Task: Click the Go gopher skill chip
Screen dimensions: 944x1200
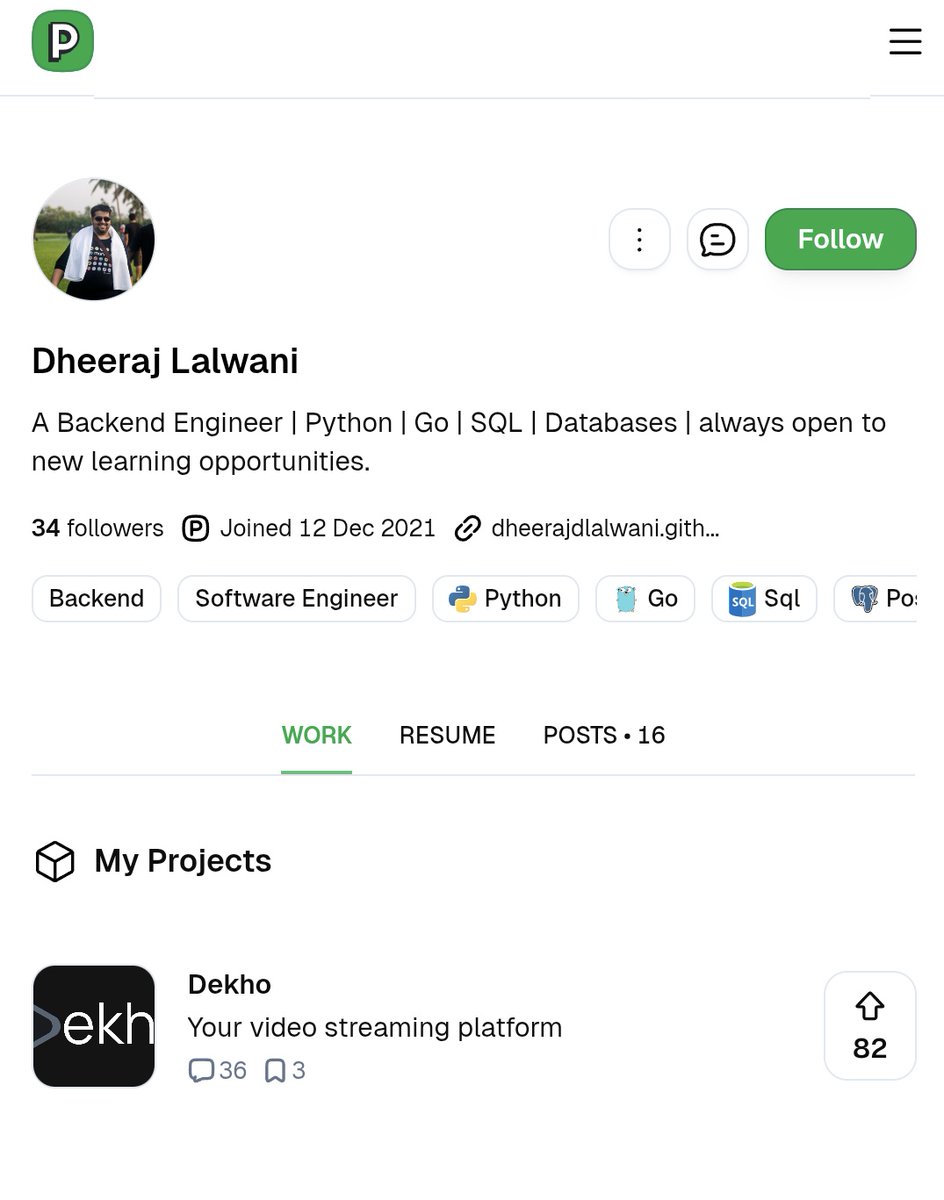Action: tap(645, 598)
